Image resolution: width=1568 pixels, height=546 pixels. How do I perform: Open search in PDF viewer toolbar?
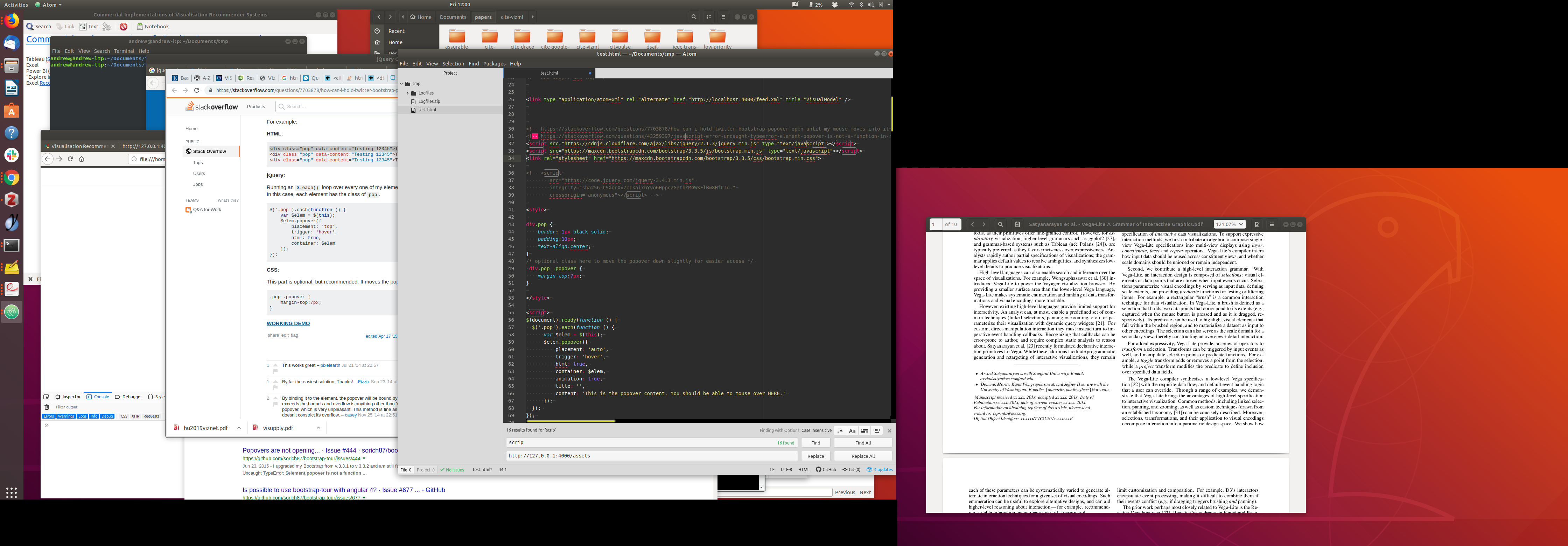point(1000,225)
